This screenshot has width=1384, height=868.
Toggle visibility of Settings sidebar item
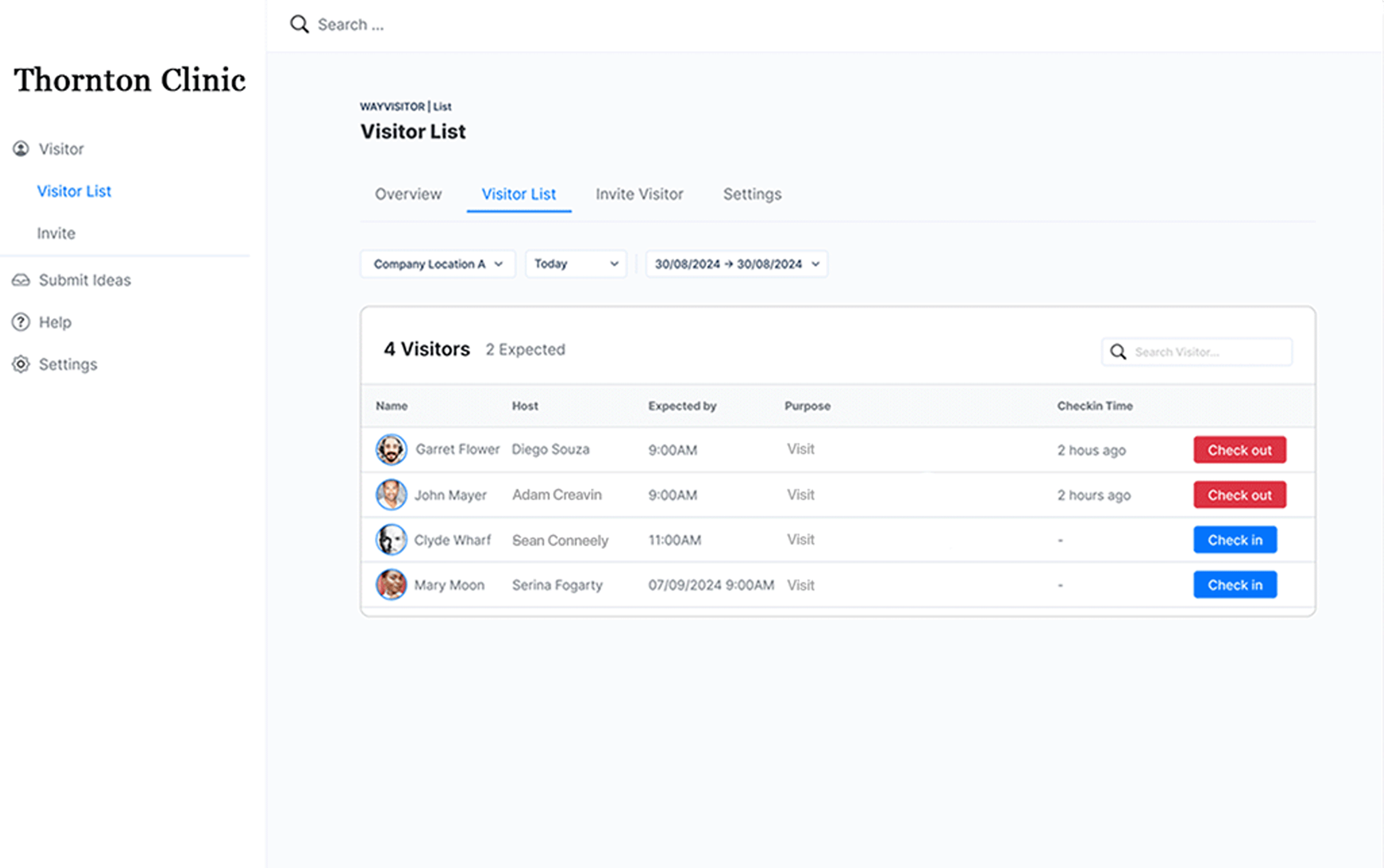point(67,363)
